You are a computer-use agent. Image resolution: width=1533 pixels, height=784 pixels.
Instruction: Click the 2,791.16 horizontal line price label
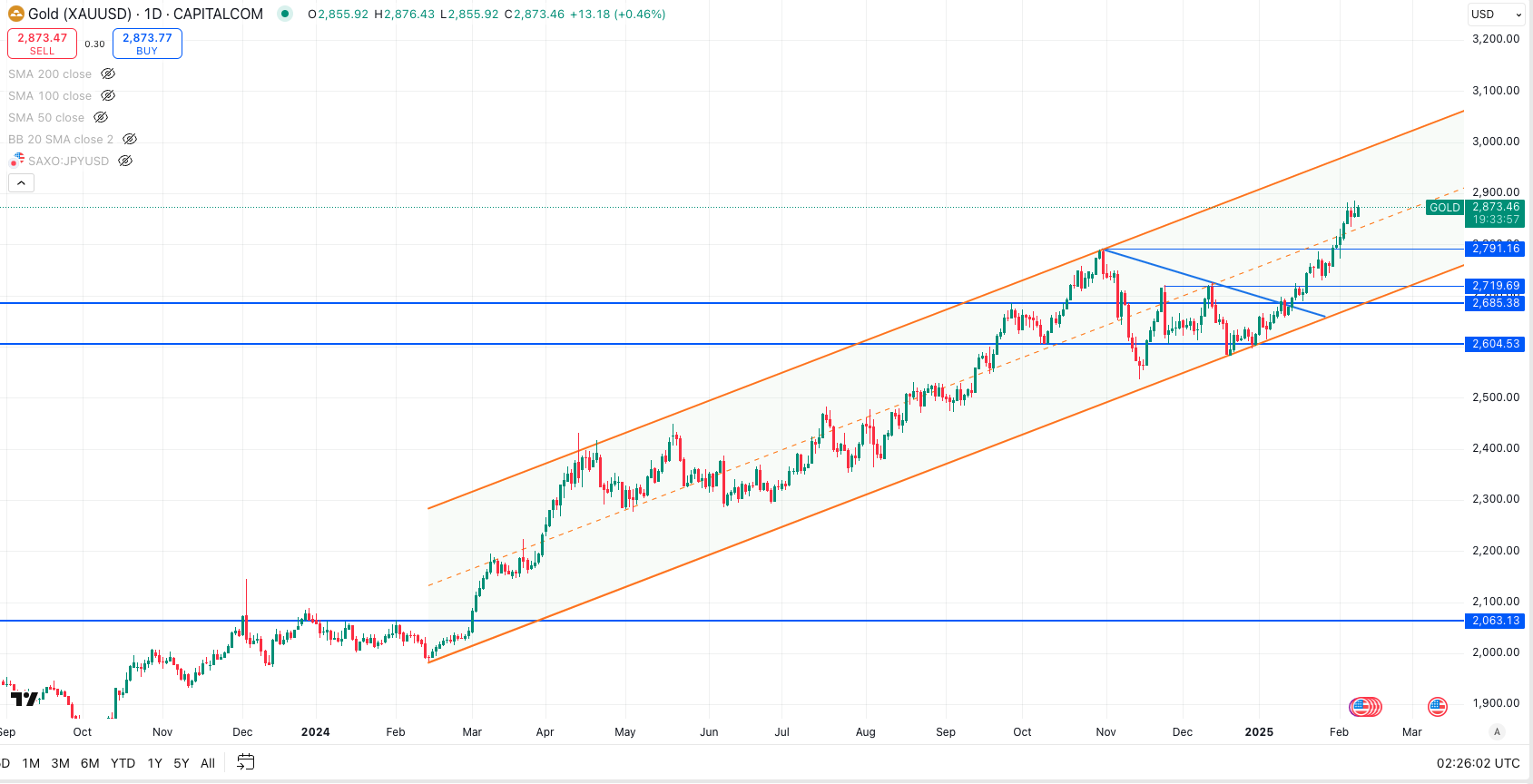[1495, 249]
